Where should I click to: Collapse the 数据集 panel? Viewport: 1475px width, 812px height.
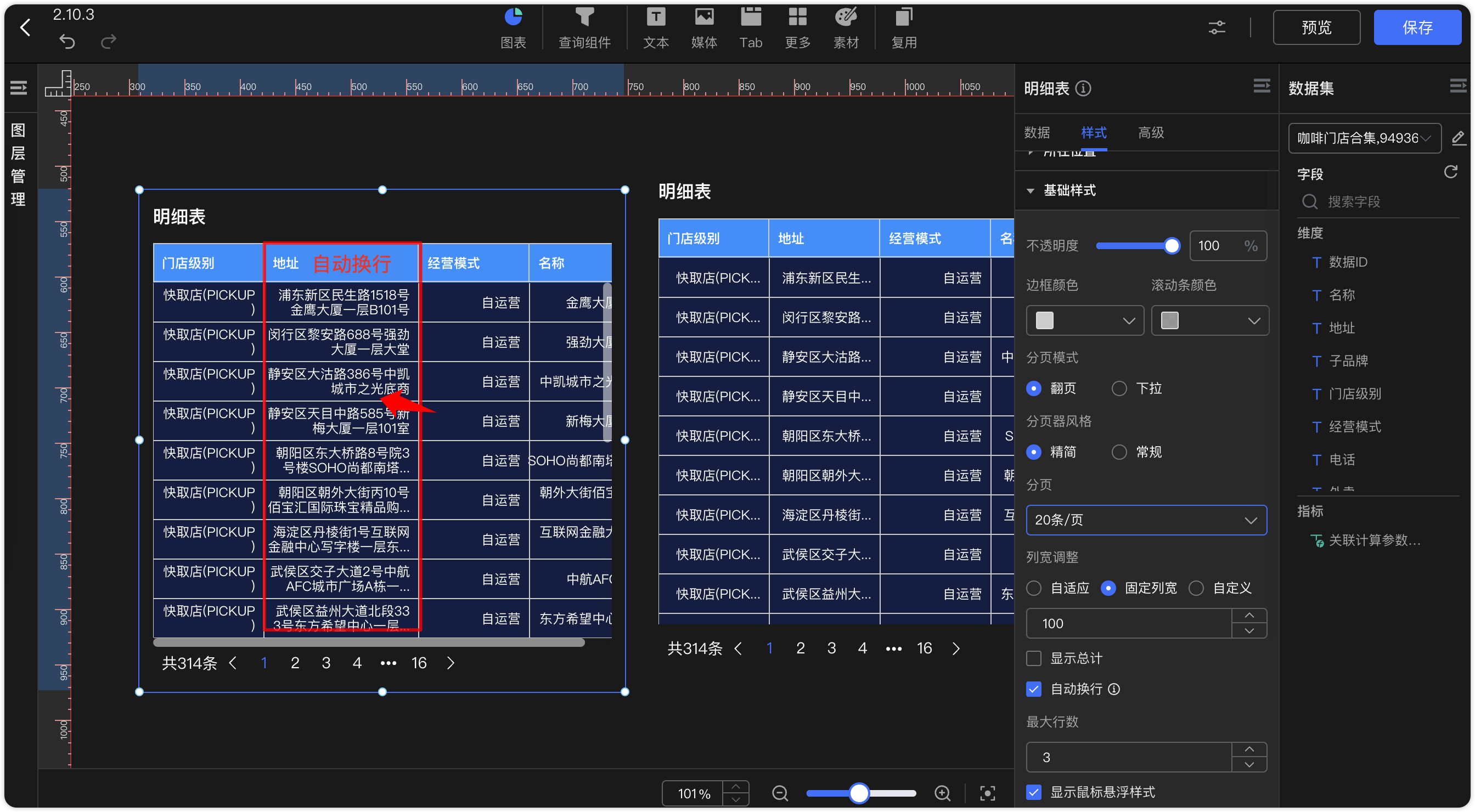pos(1458,87)
